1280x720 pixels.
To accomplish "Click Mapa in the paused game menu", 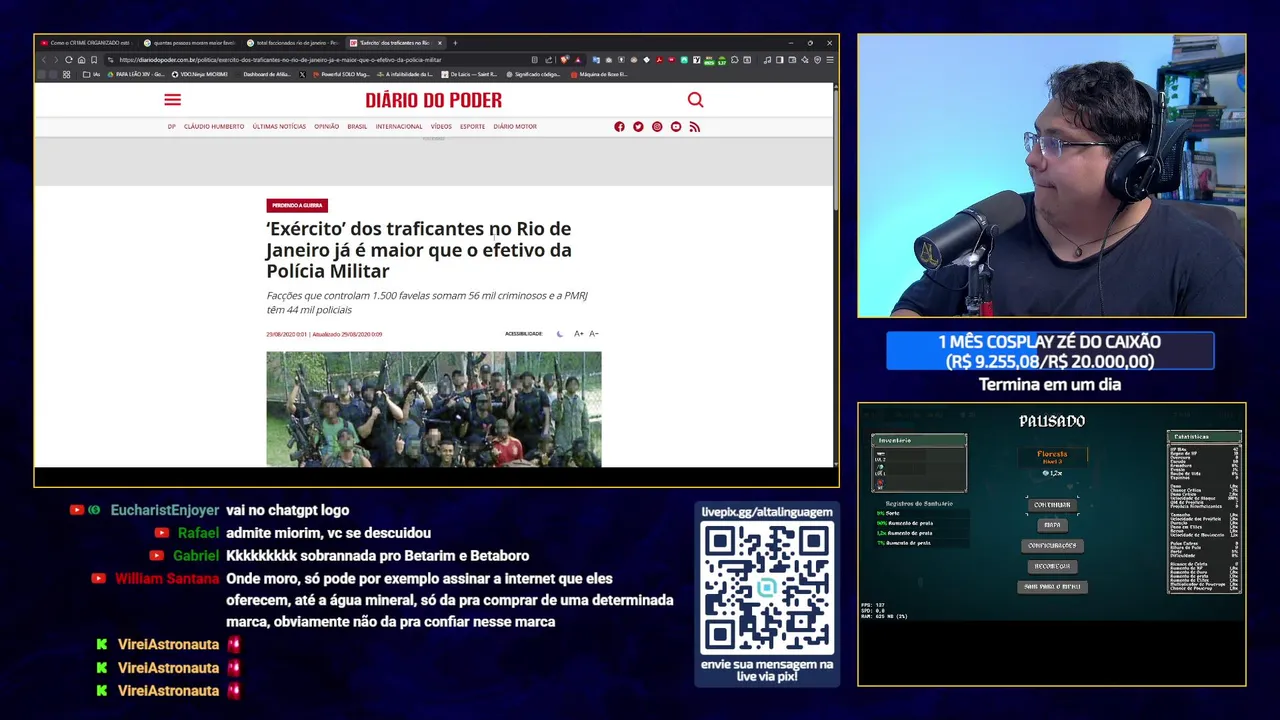I will click(x=1052, y=525).
